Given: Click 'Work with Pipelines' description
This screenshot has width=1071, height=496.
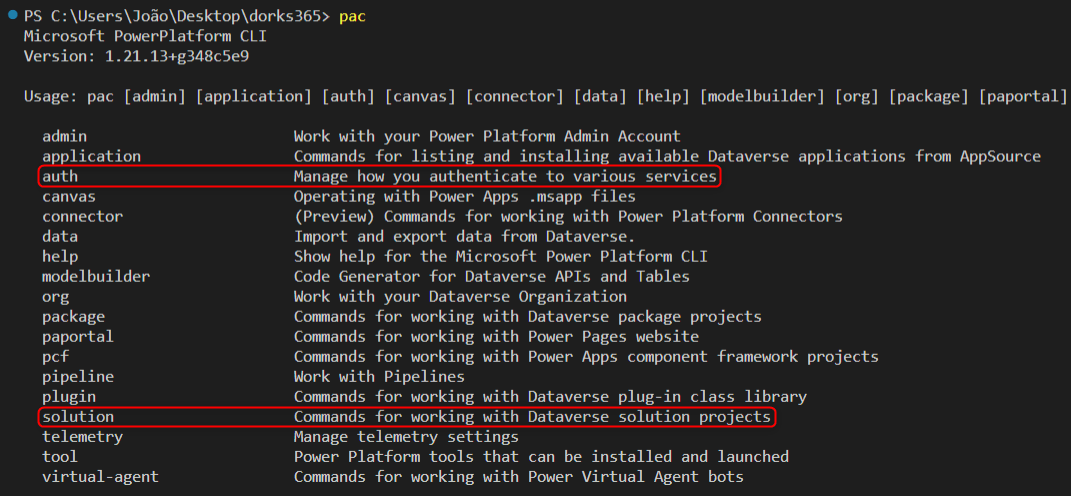Looking at the screenshot, I should point(379,376).
